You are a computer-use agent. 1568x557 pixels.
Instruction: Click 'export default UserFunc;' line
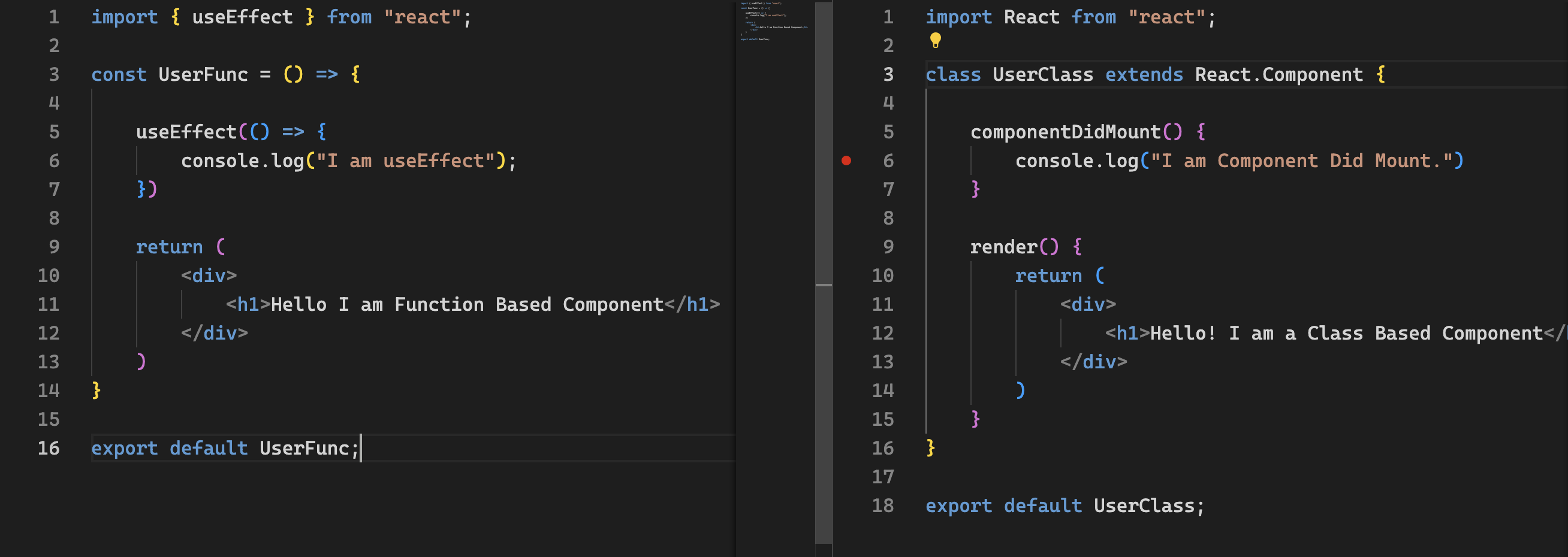[x=225, y=448]
